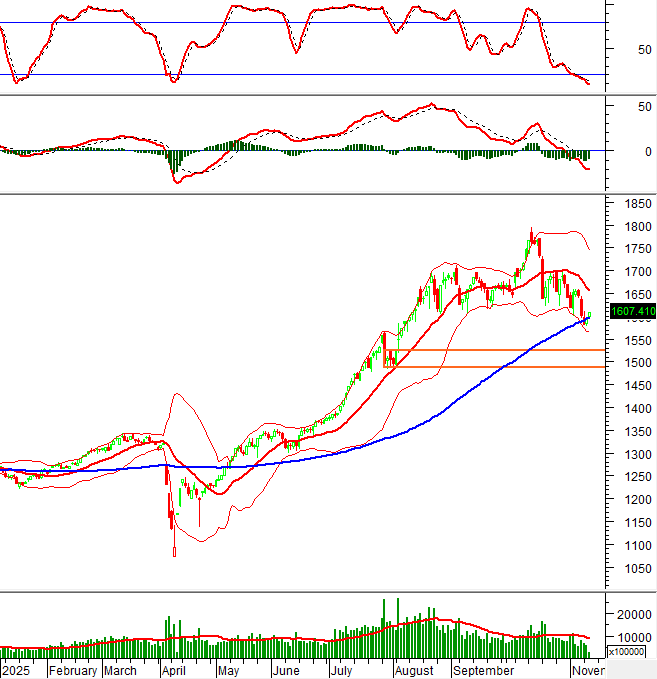The image size is (657, 679).
Task: Click the lower blue oversold line in oscillator
Action: tap(300, 74)
